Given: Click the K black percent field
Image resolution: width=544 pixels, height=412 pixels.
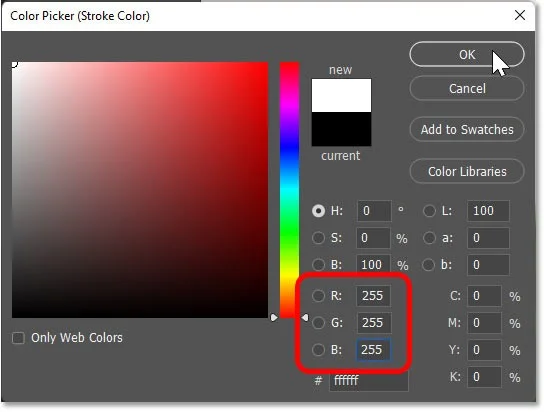Looking at the screenshot, I should pos(484,377).
